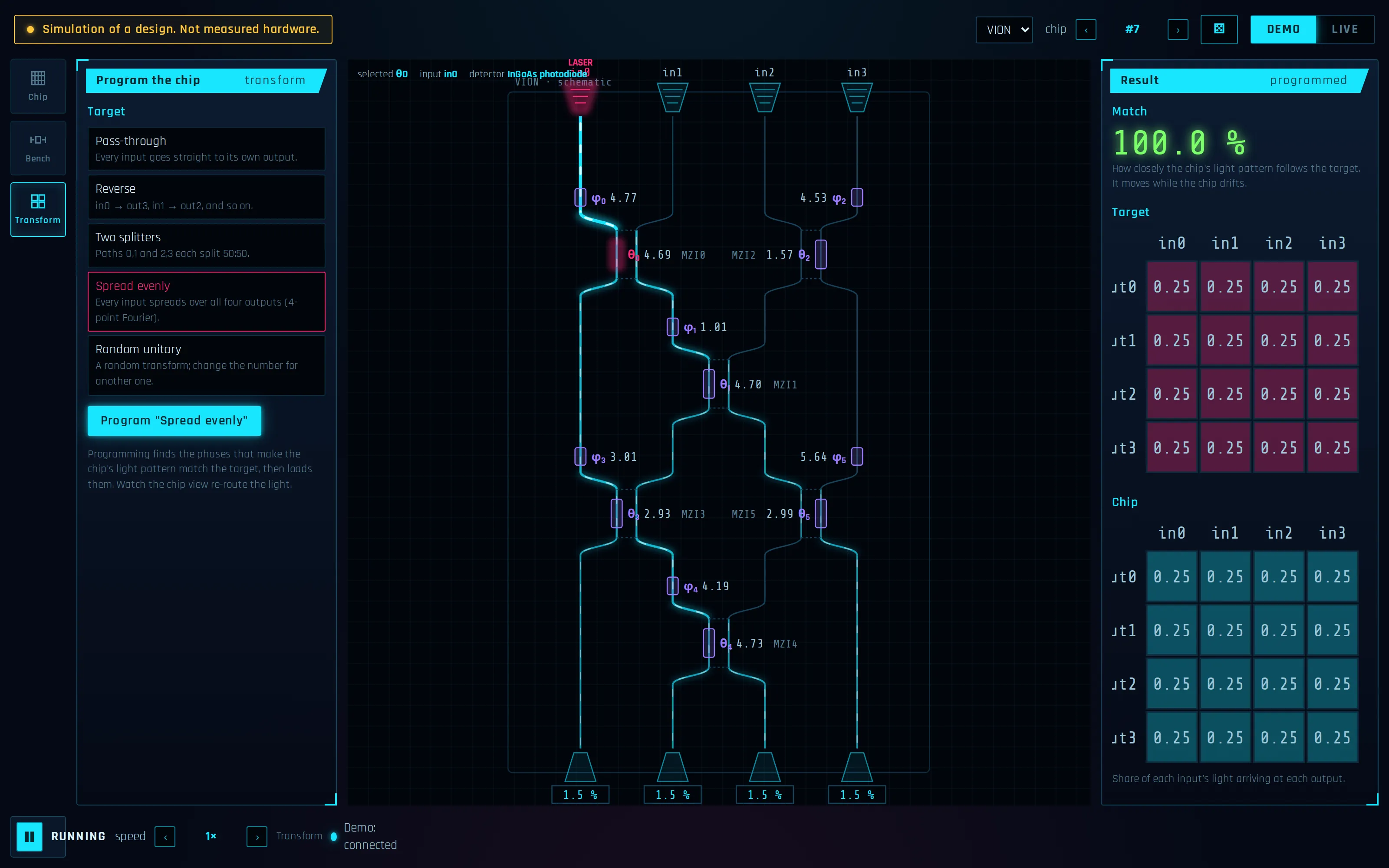This screenshot has height=868, width=1389.
Task: Select the φ0 4.77 phase shifter
Action: [x=580, y=197]
